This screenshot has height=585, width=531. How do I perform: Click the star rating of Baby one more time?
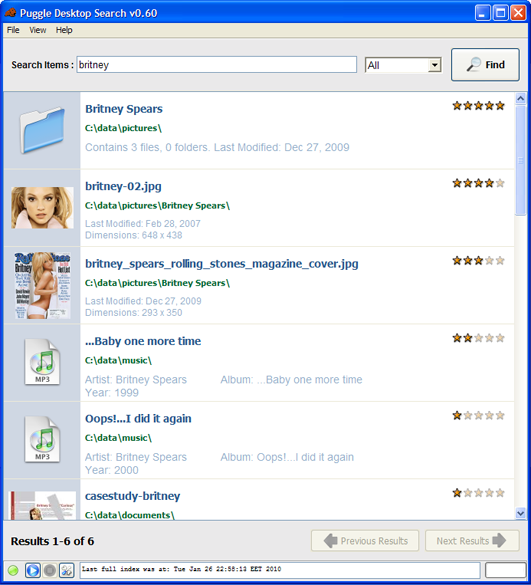(478, 338)
